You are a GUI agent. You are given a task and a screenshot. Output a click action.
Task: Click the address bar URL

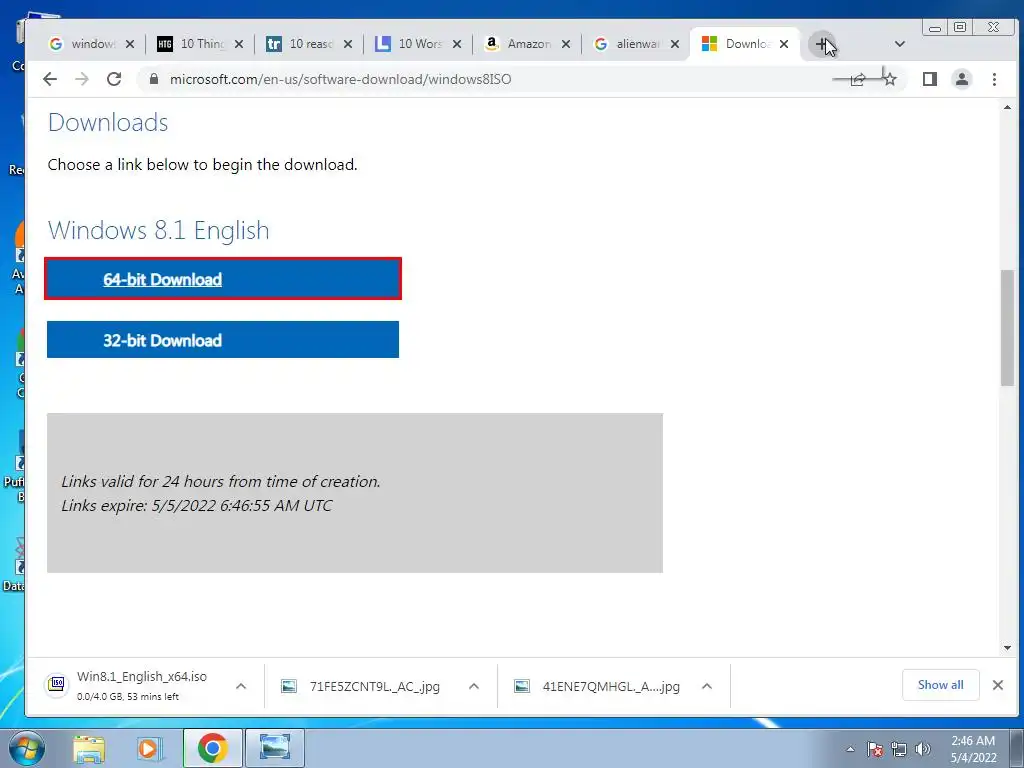coord(340,79)
